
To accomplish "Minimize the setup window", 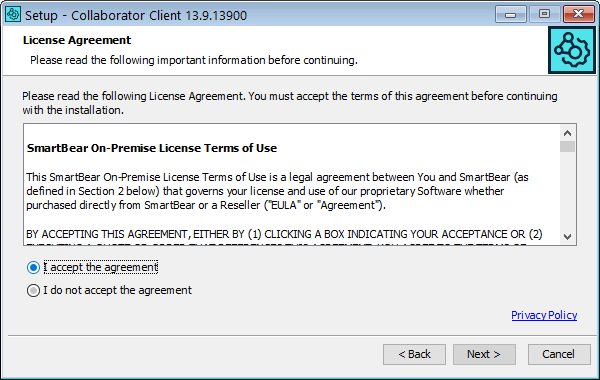I will [510, 15].
